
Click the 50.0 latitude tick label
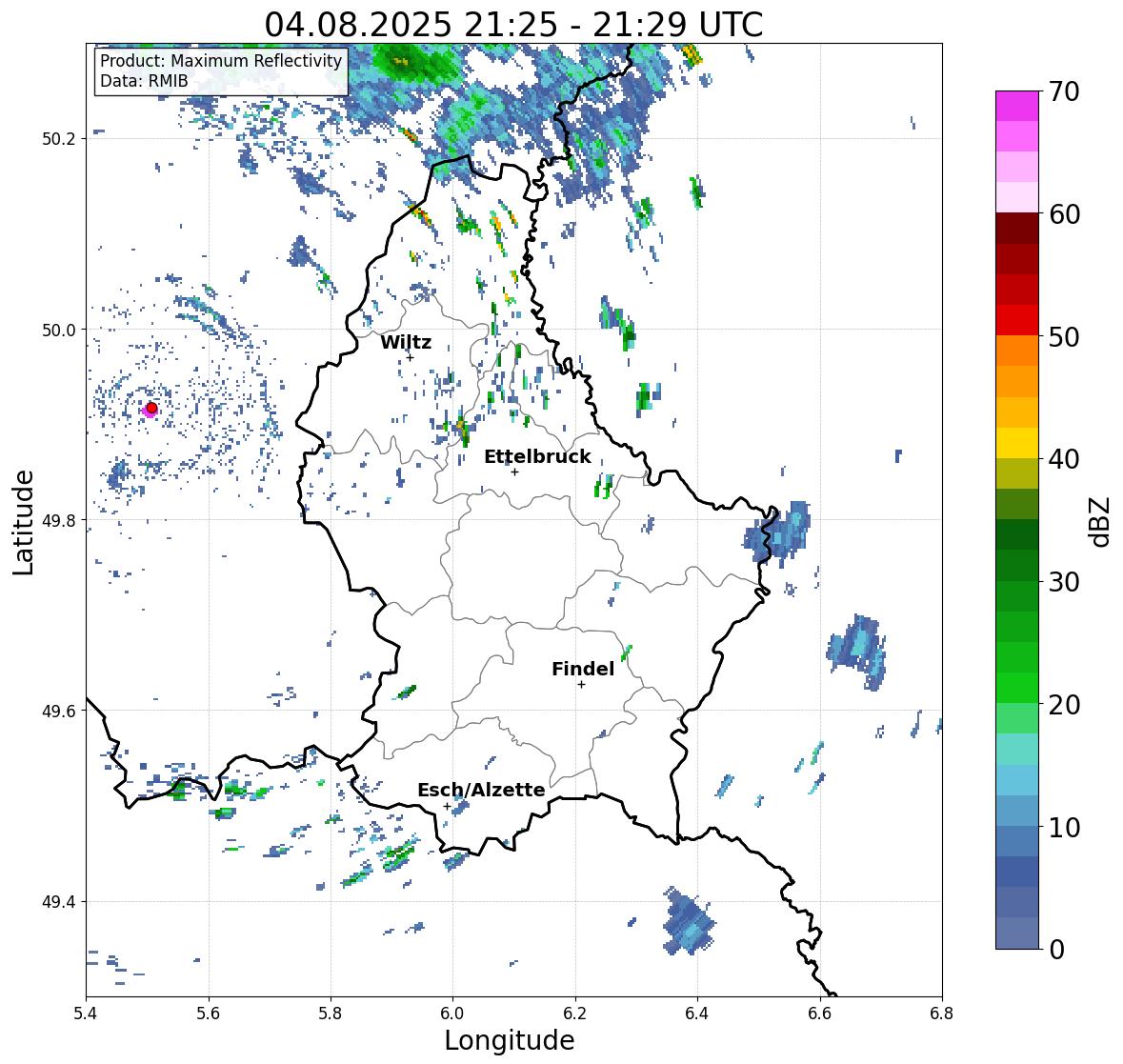[59, 331]
